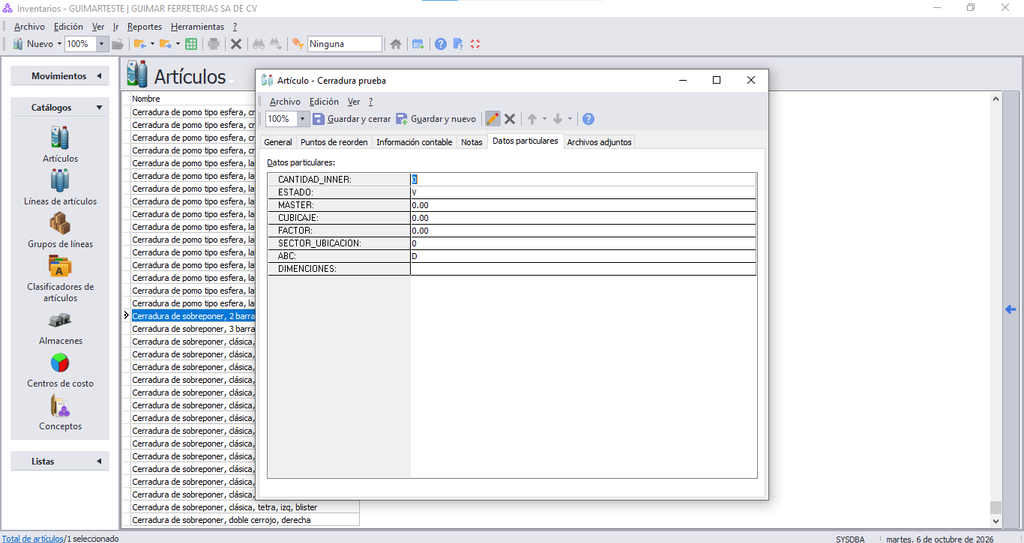1024x543 pixels.
Task: Click the open folder icon in main toolbar
Action: [x=118, y=44]
